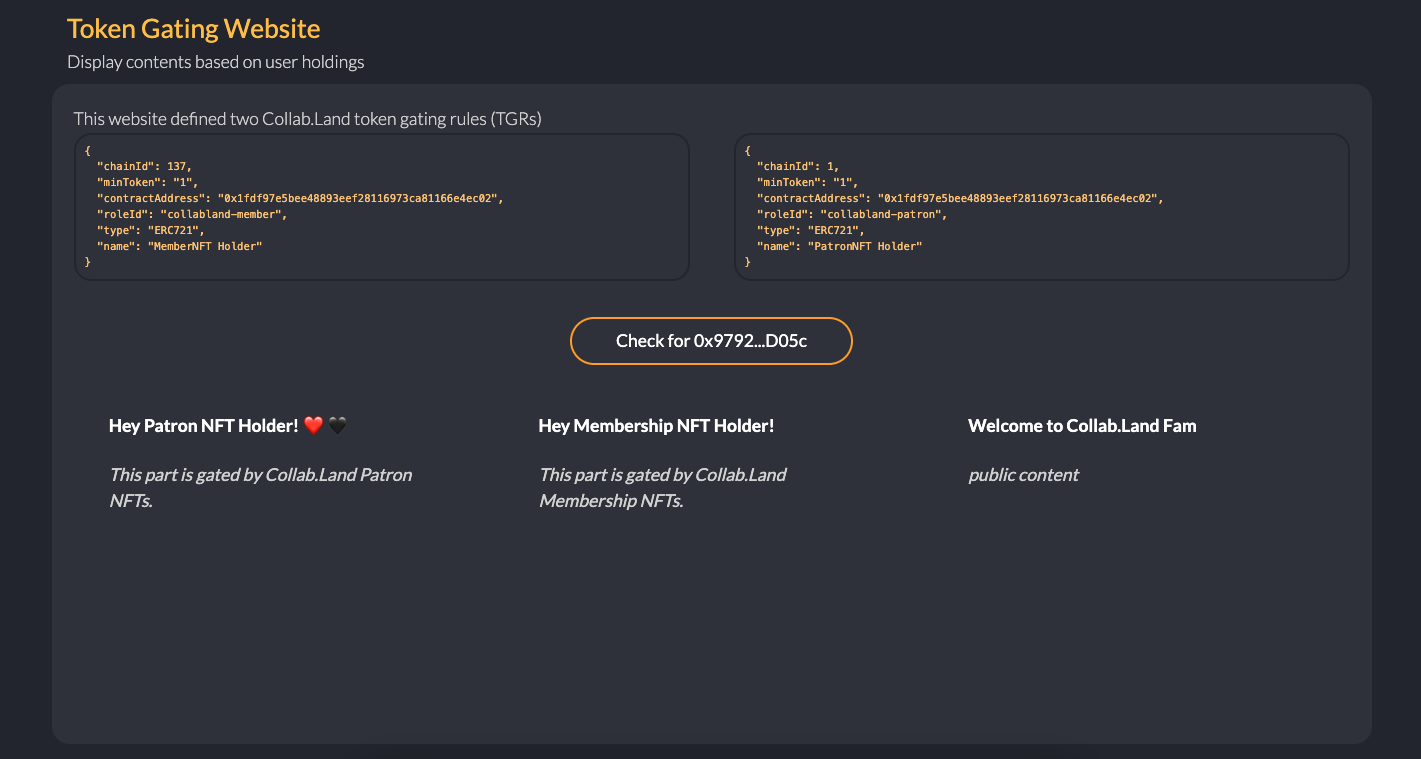Click the 'Display contents based on user holdings' subtitle
1421x759 pixels.
tap(215, 62)
